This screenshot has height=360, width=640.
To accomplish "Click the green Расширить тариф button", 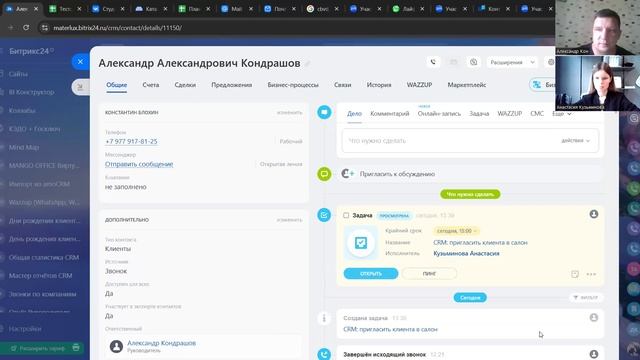I will click(42, 348).
